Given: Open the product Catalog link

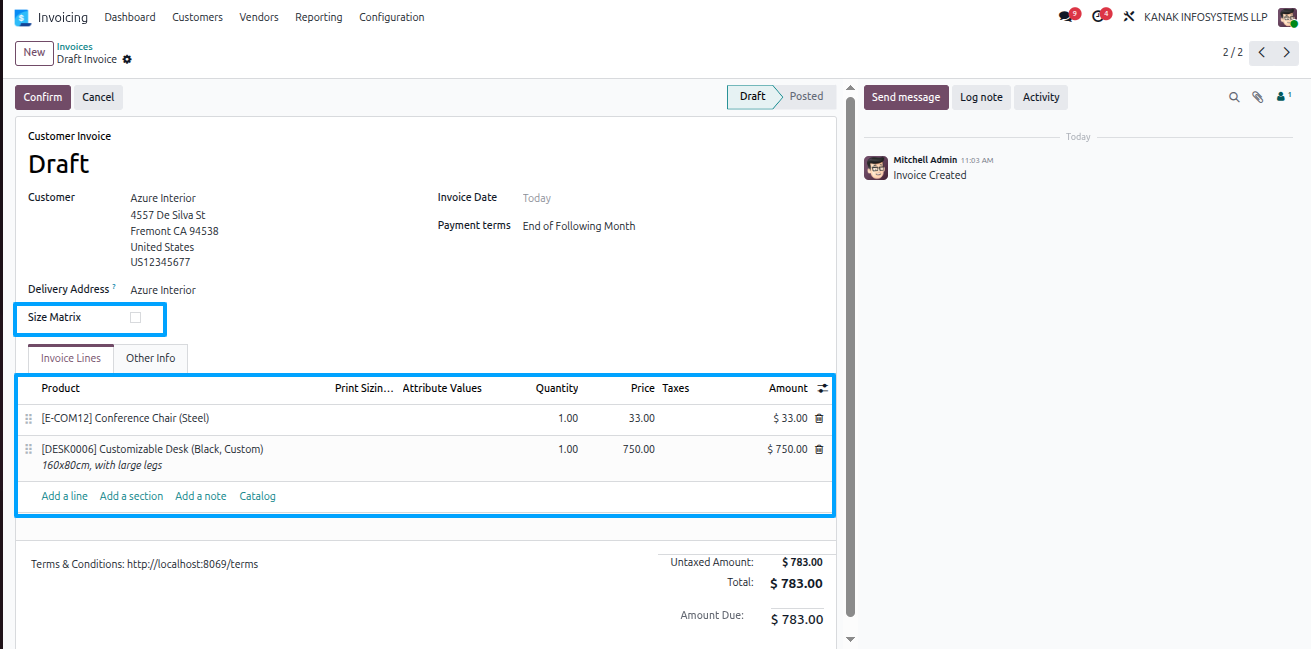Looking at the screenshot, I should click(257, 496).
